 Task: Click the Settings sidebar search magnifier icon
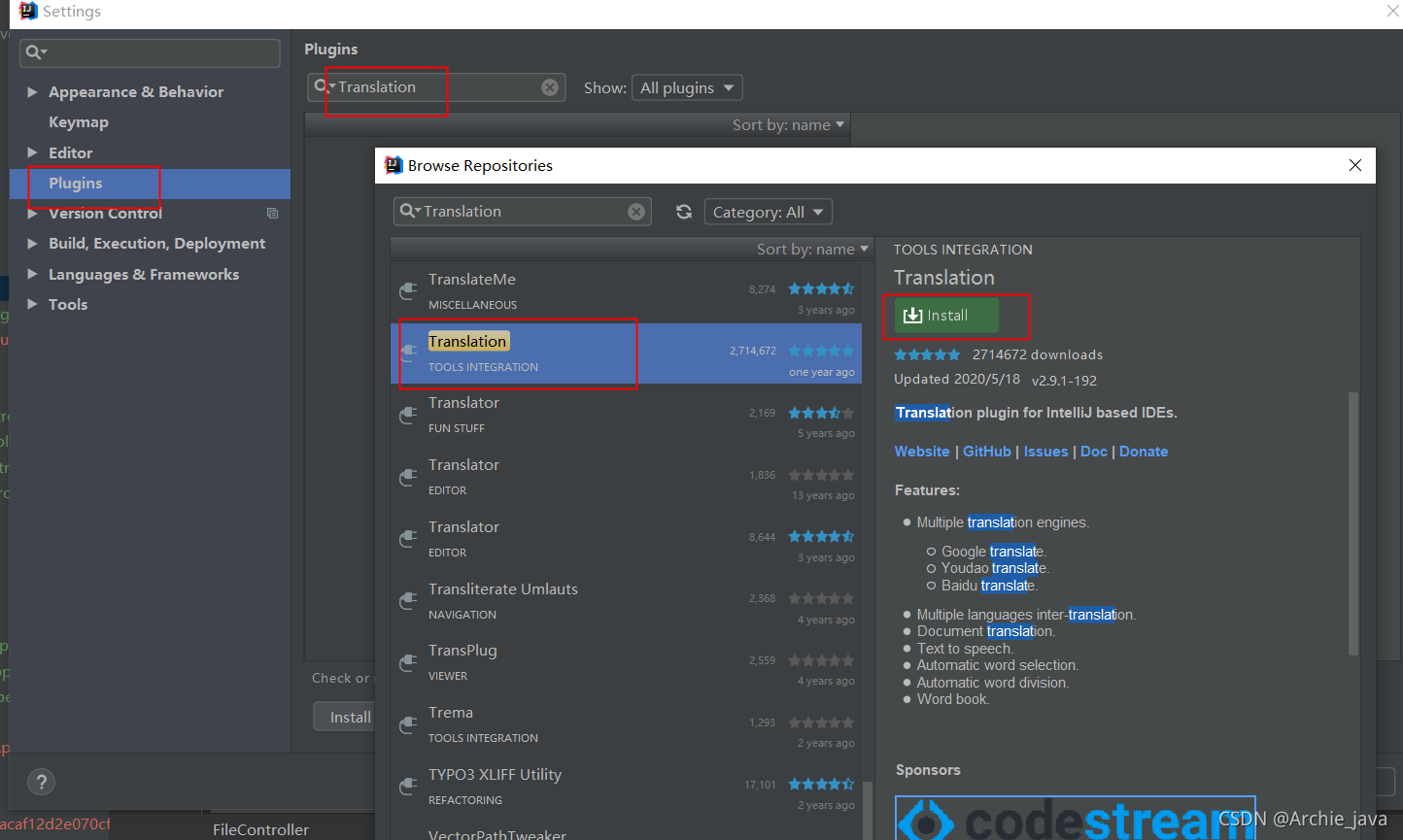pyautogui.click(x=35, y=52)
